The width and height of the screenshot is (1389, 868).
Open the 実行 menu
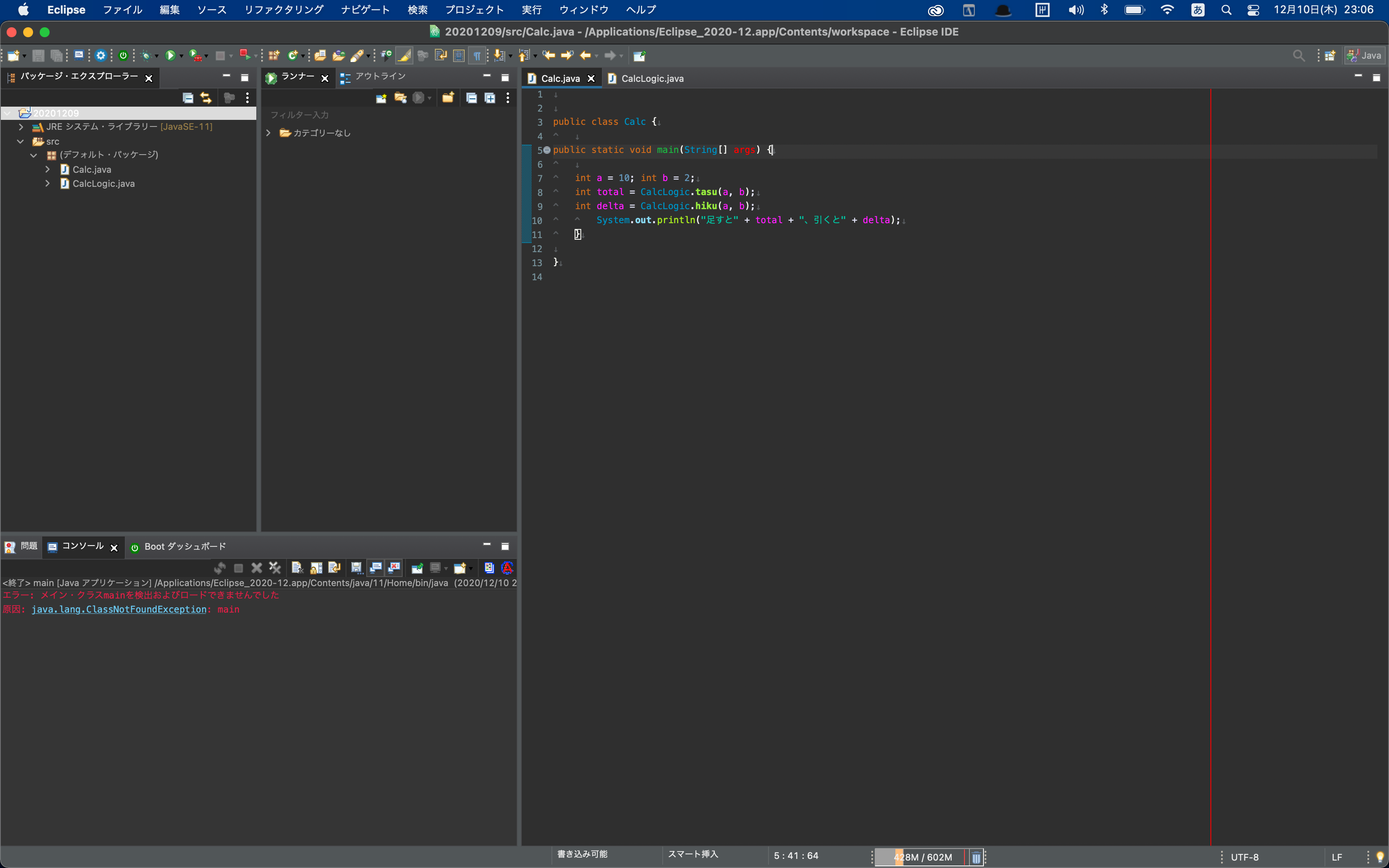(532, 10)
